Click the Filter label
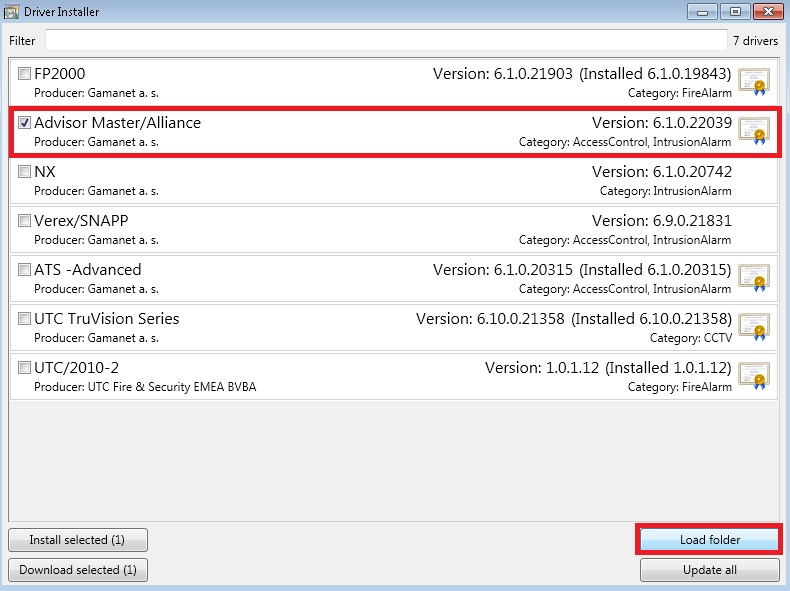Screen dimensions: 790x591 [22, 41]
